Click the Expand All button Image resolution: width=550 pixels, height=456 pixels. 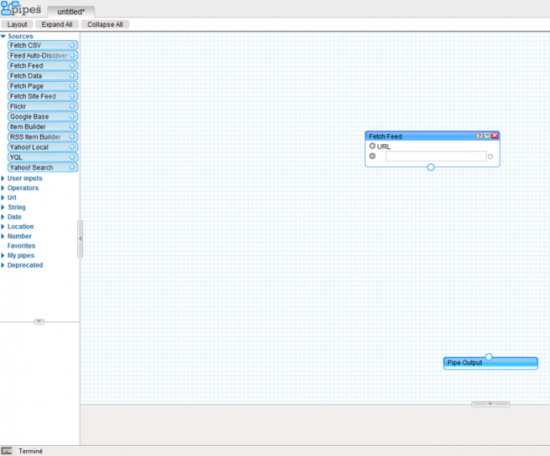(x=57, y=24)
